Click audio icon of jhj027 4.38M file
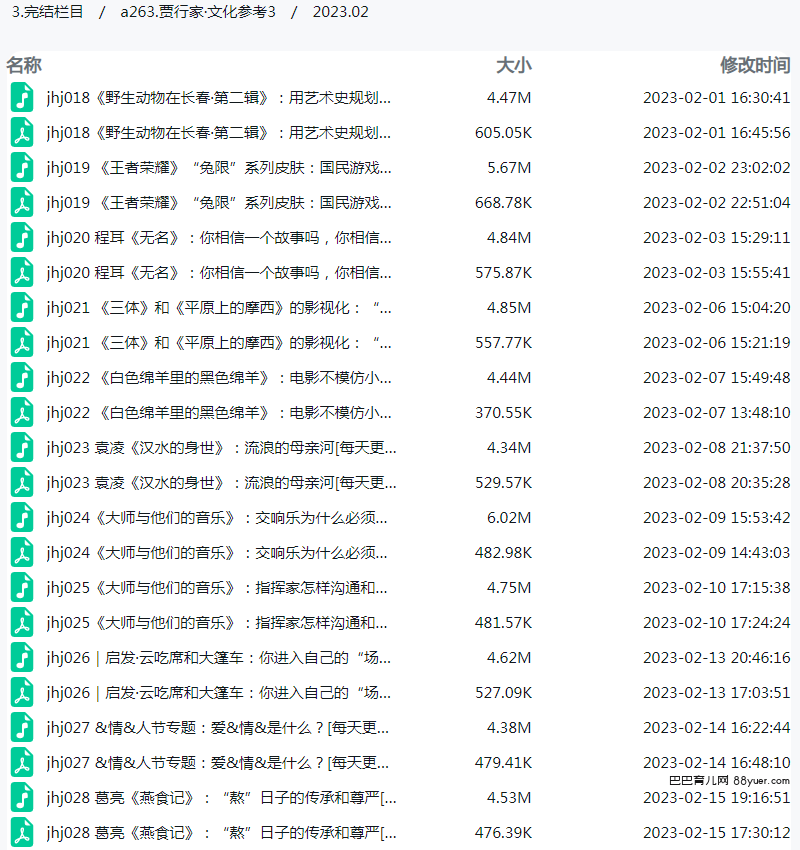800x850 pixels. [x=22, y=727]
